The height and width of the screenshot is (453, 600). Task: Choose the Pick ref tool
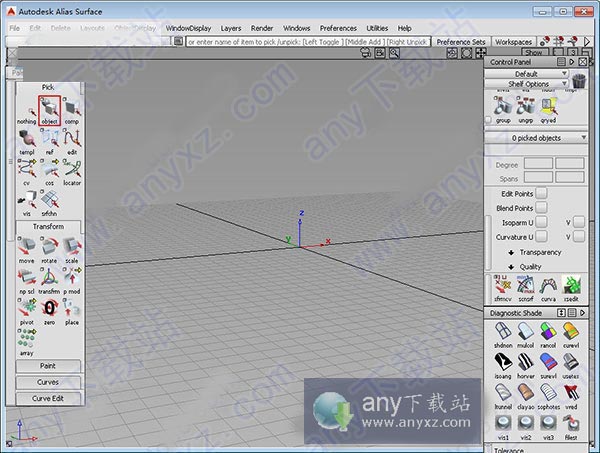49,141
